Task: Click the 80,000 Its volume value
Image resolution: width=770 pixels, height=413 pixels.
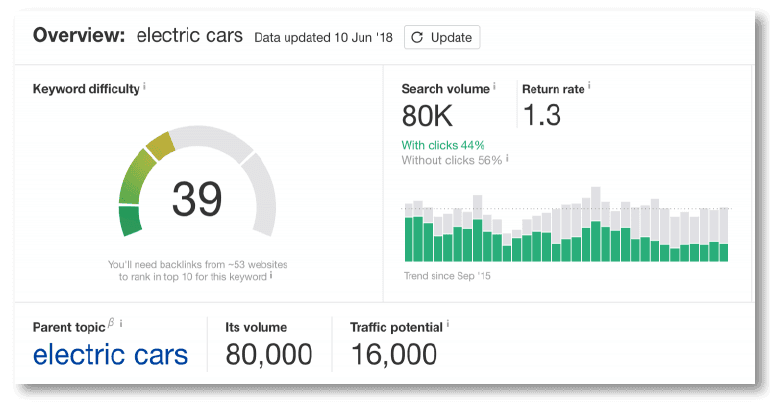Action: [268, 354]
